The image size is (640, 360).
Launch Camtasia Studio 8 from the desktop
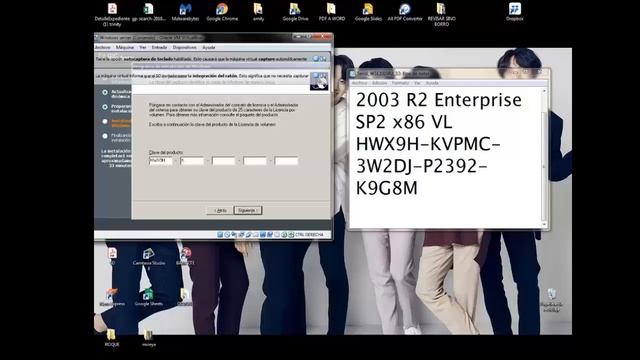click(x=149, y=260)
